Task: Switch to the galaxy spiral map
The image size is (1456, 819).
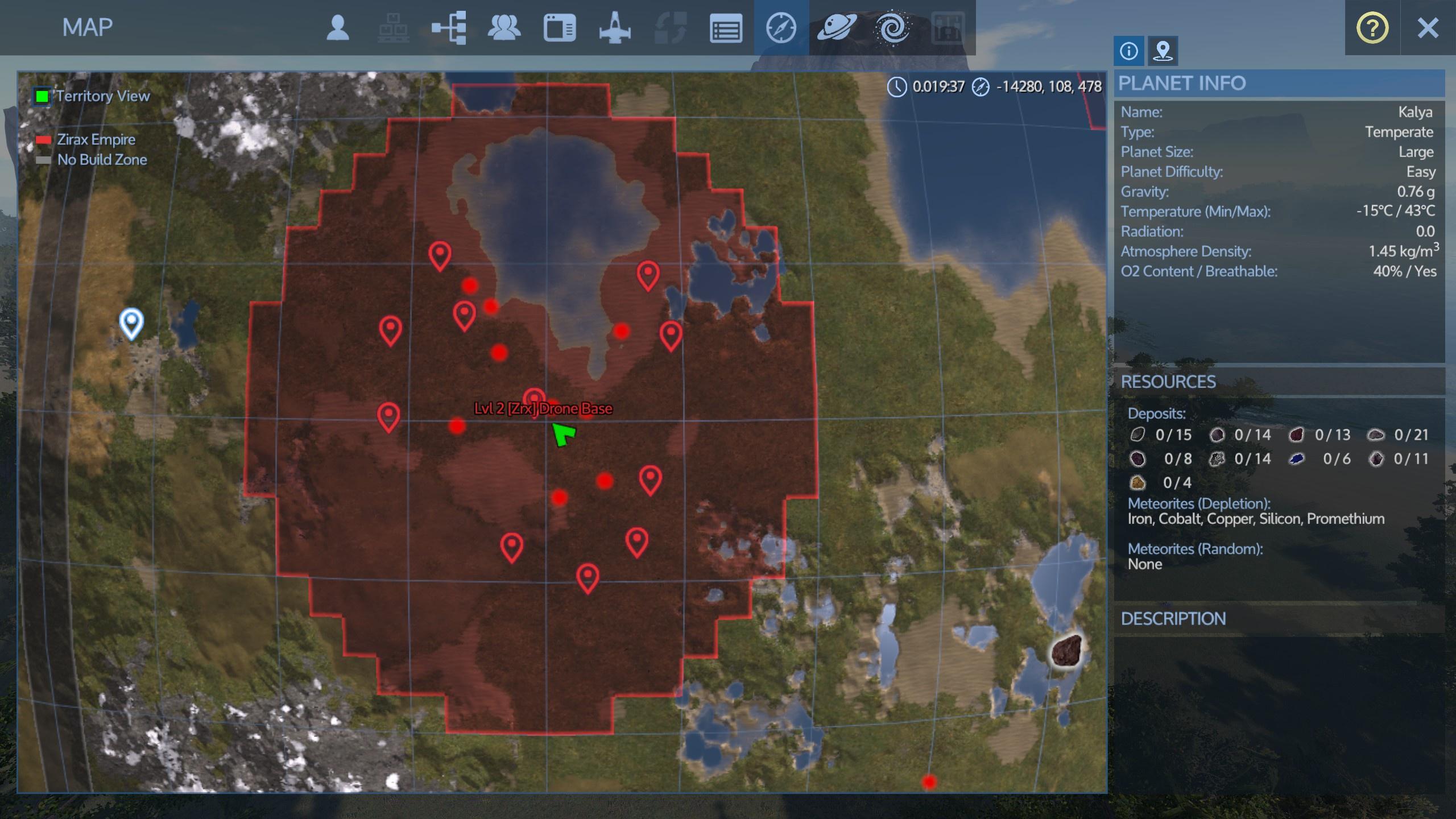Action: click(x=892, y=28)
